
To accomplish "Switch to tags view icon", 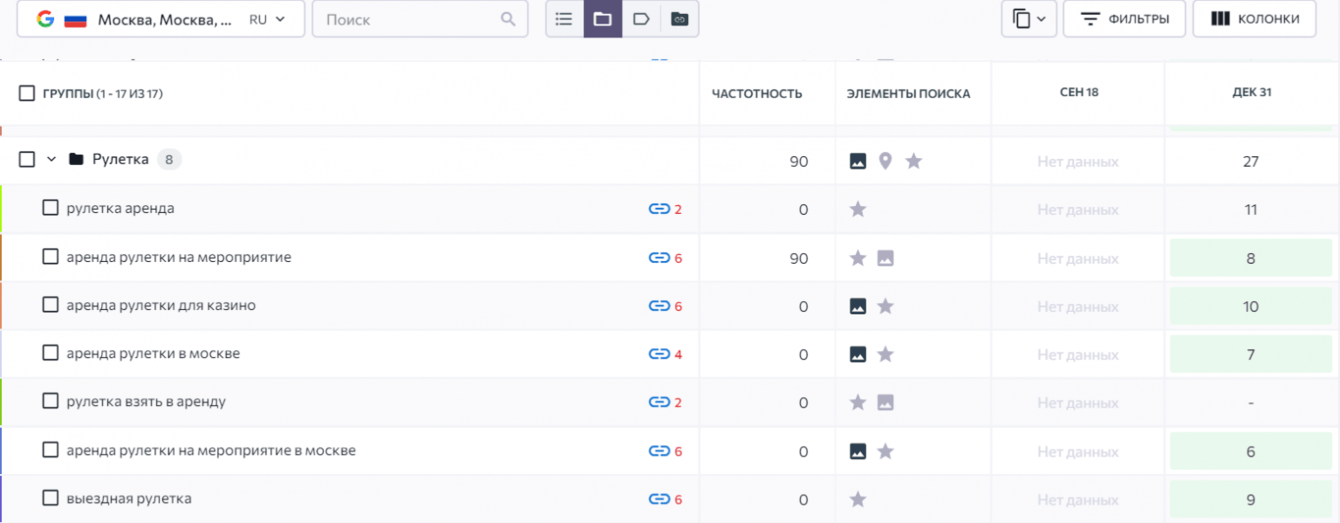I will [641, 19].
